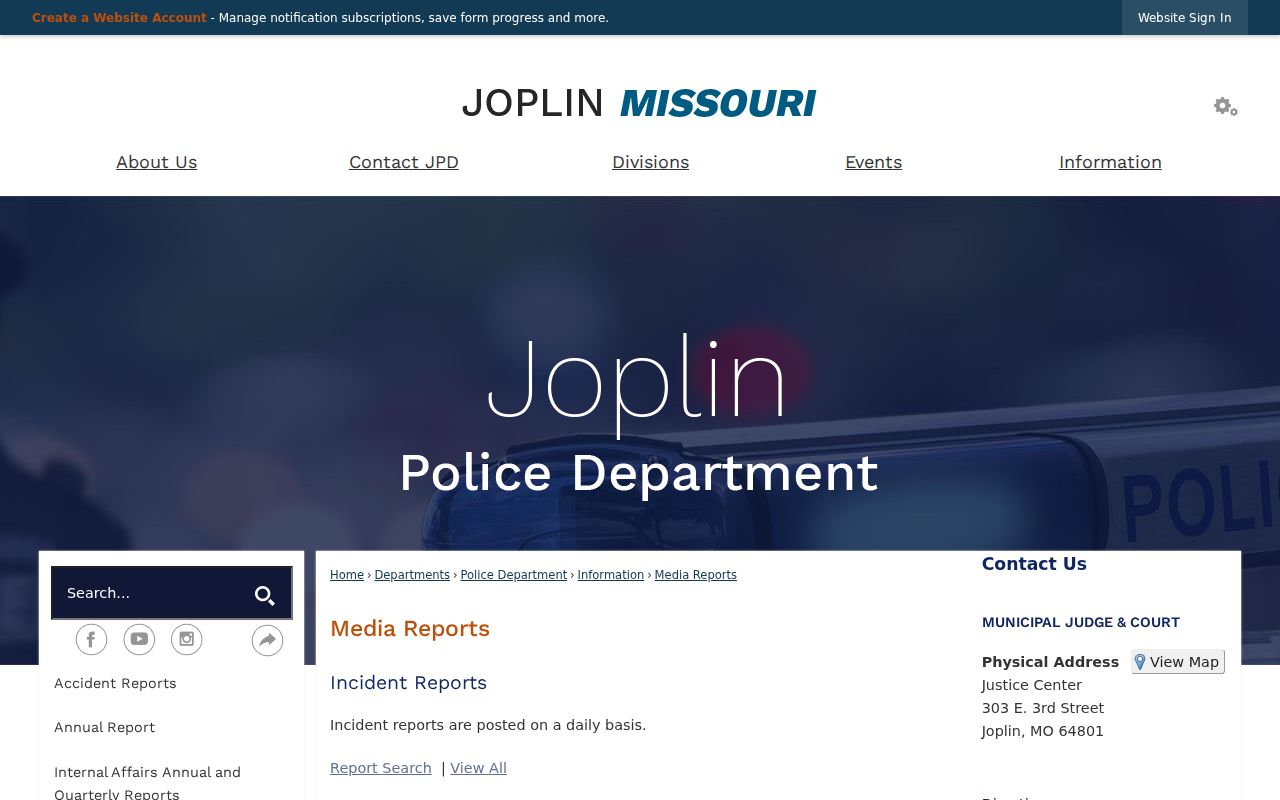
Task: Go to Departments breadcrumb link
Action: click(412, 575)
